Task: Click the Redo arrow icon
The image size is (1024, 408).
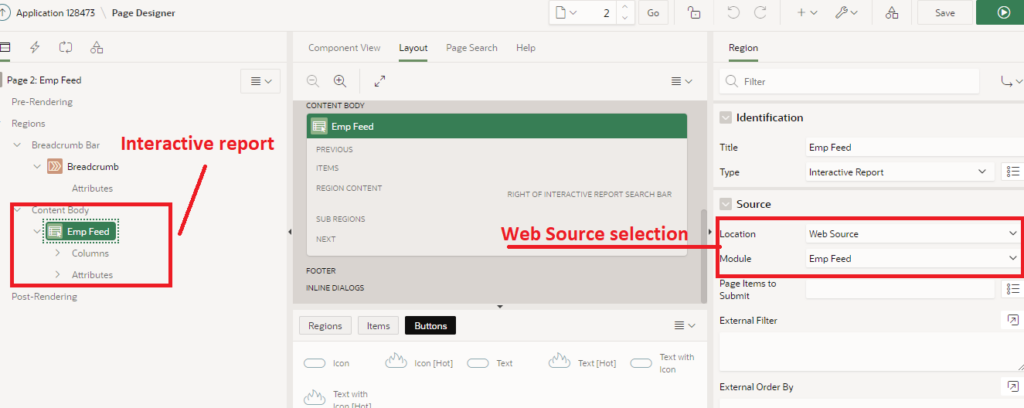Action: pyautogui.click(x=760, y=12)
